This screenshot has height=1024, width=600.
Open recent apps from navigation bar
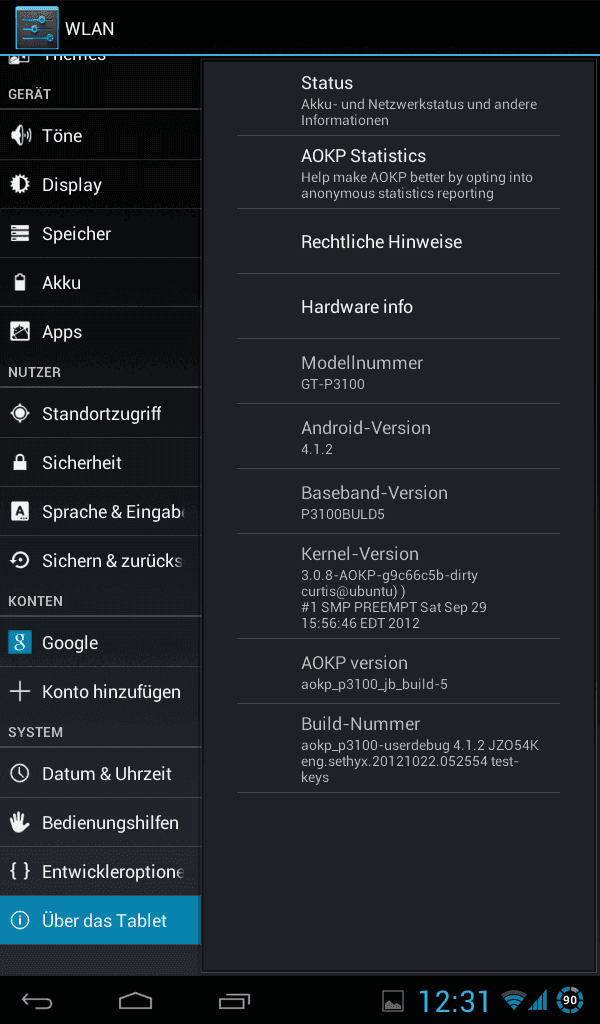[234, 1000]
